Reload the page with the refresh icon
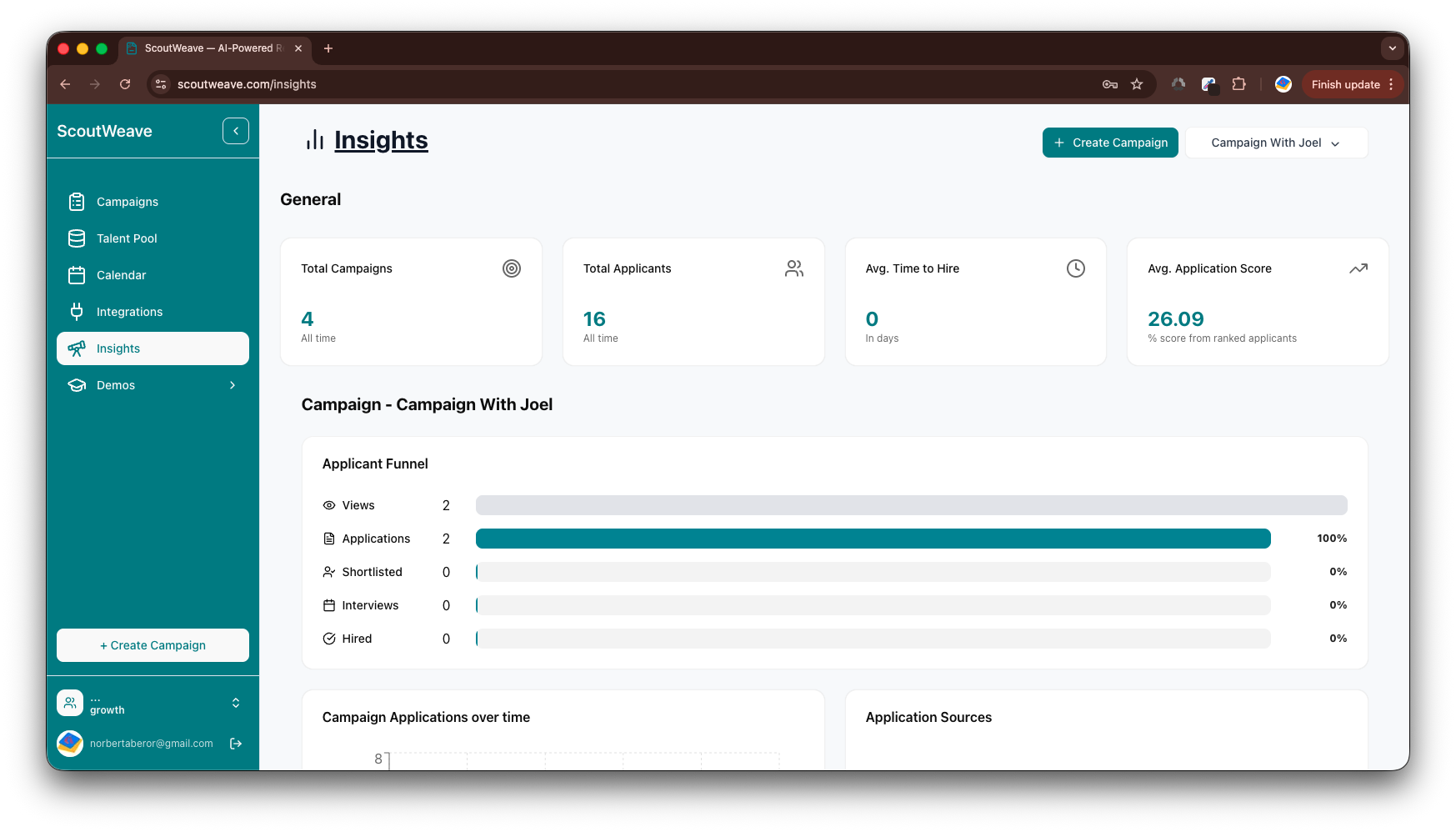 pos(125,84)
